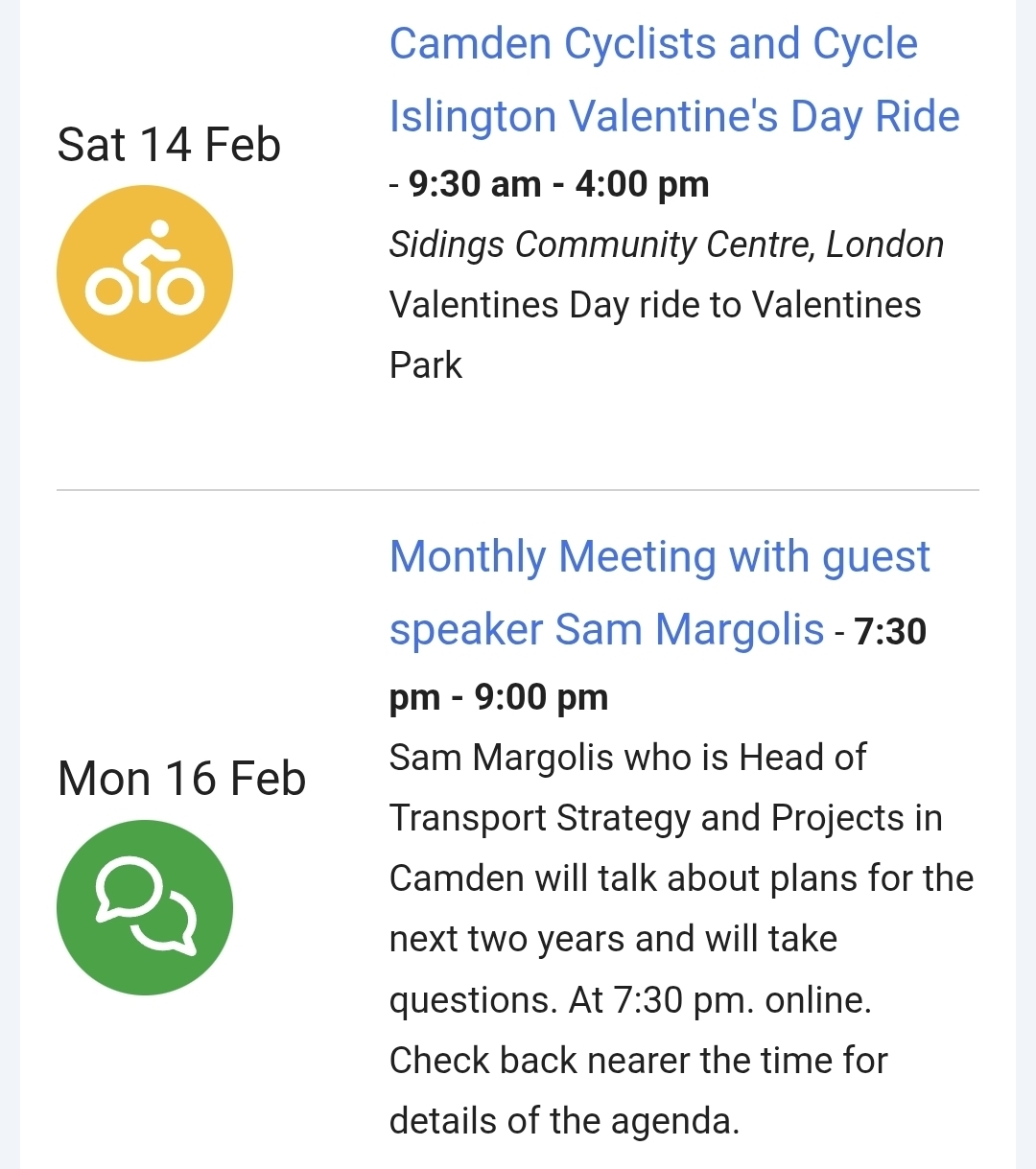Click "Check back nearer the time for" line
1036x1169 pixels.
click(638, 1061)
